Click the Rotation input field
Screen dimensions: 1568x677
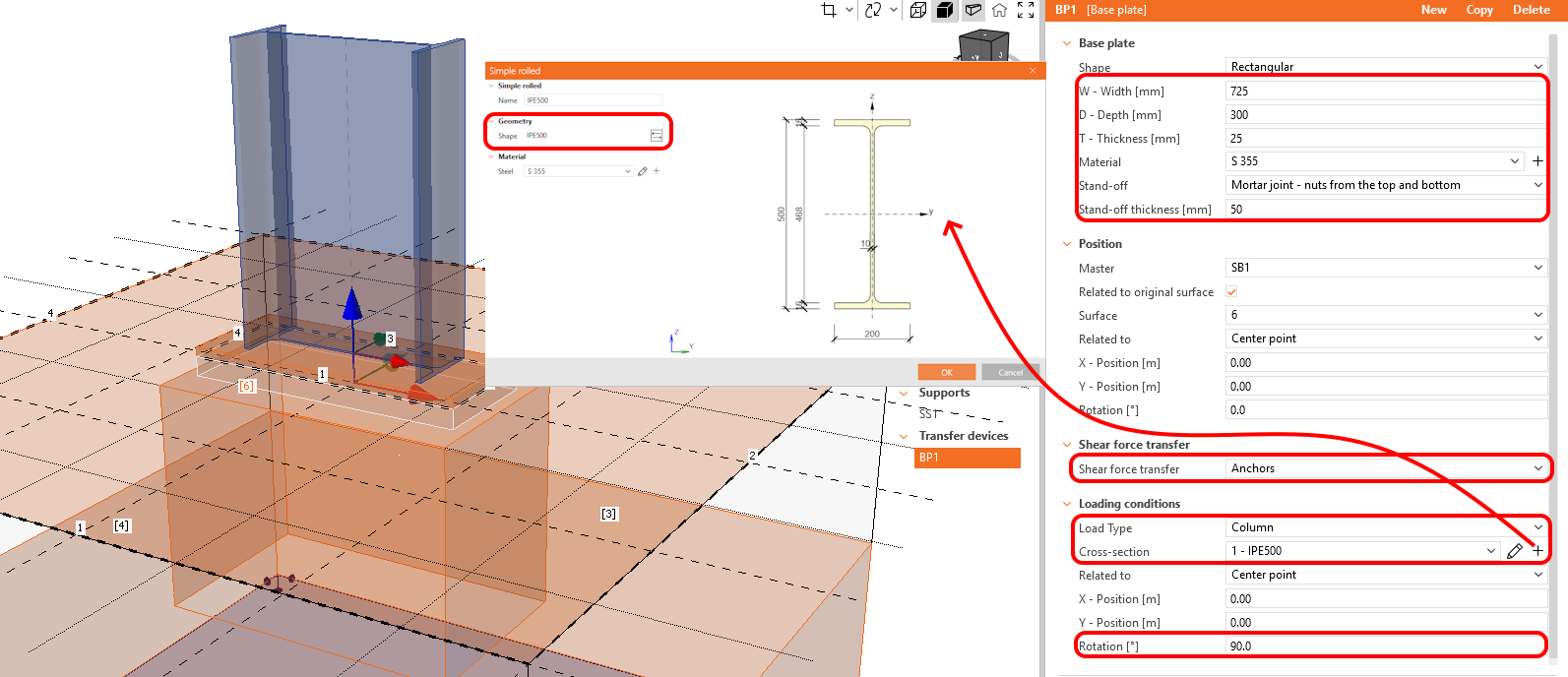(x=1386, y=646)
